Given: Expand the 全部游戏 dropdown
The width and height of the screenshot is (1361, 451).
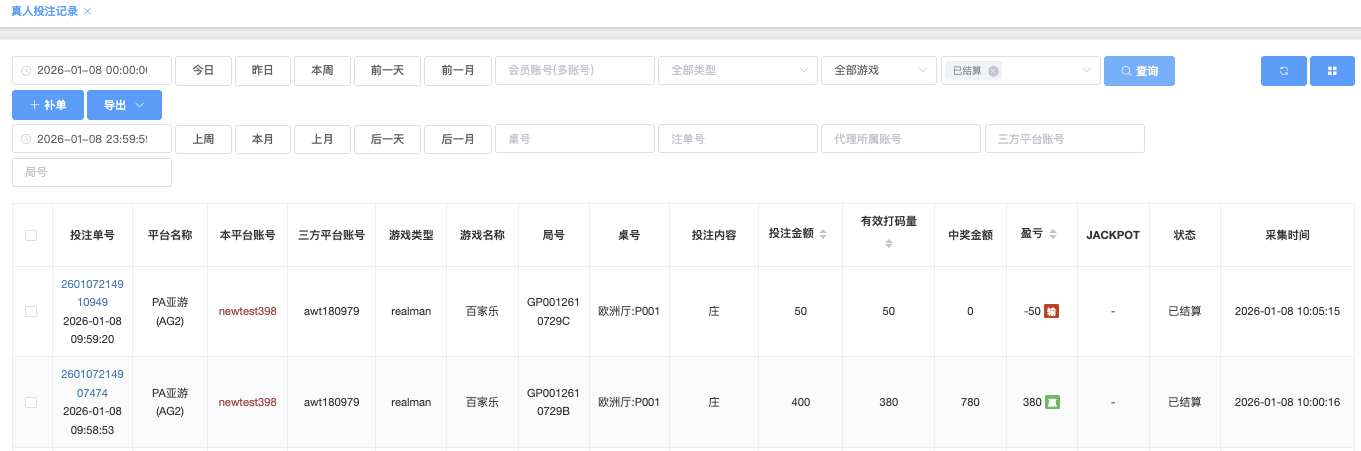Looking at the screenshot, I should 878,71.
